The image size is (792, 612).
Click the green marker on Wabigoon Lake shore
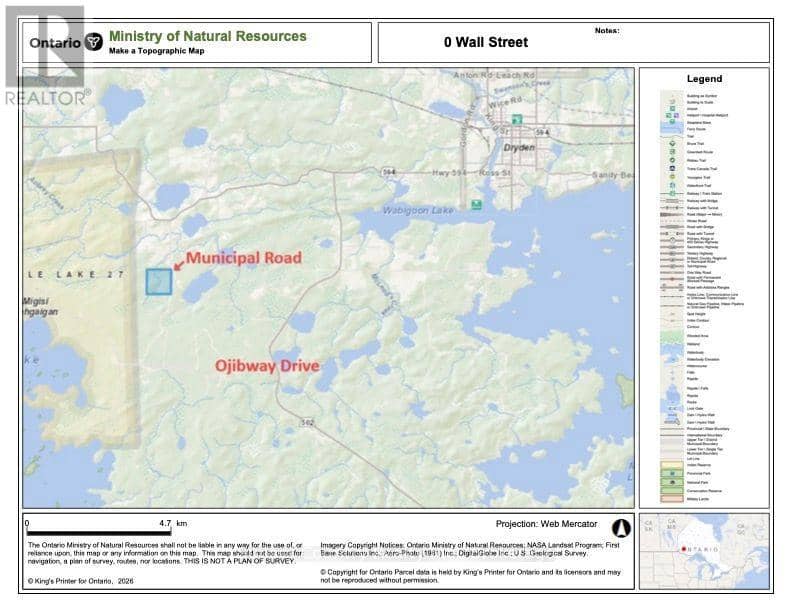click(x=476, y=205)
